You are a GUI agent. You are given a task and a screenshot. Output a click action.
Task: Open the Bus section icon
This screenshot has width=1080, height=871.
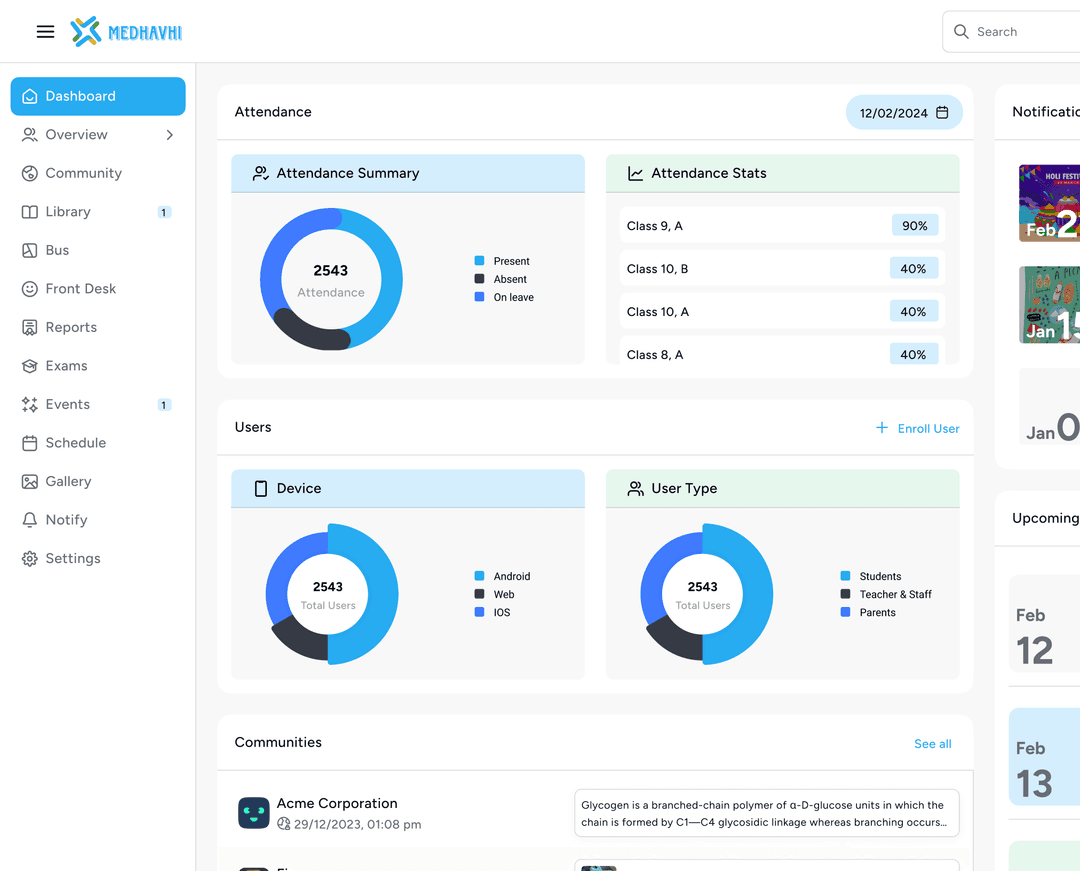point(30,250)
